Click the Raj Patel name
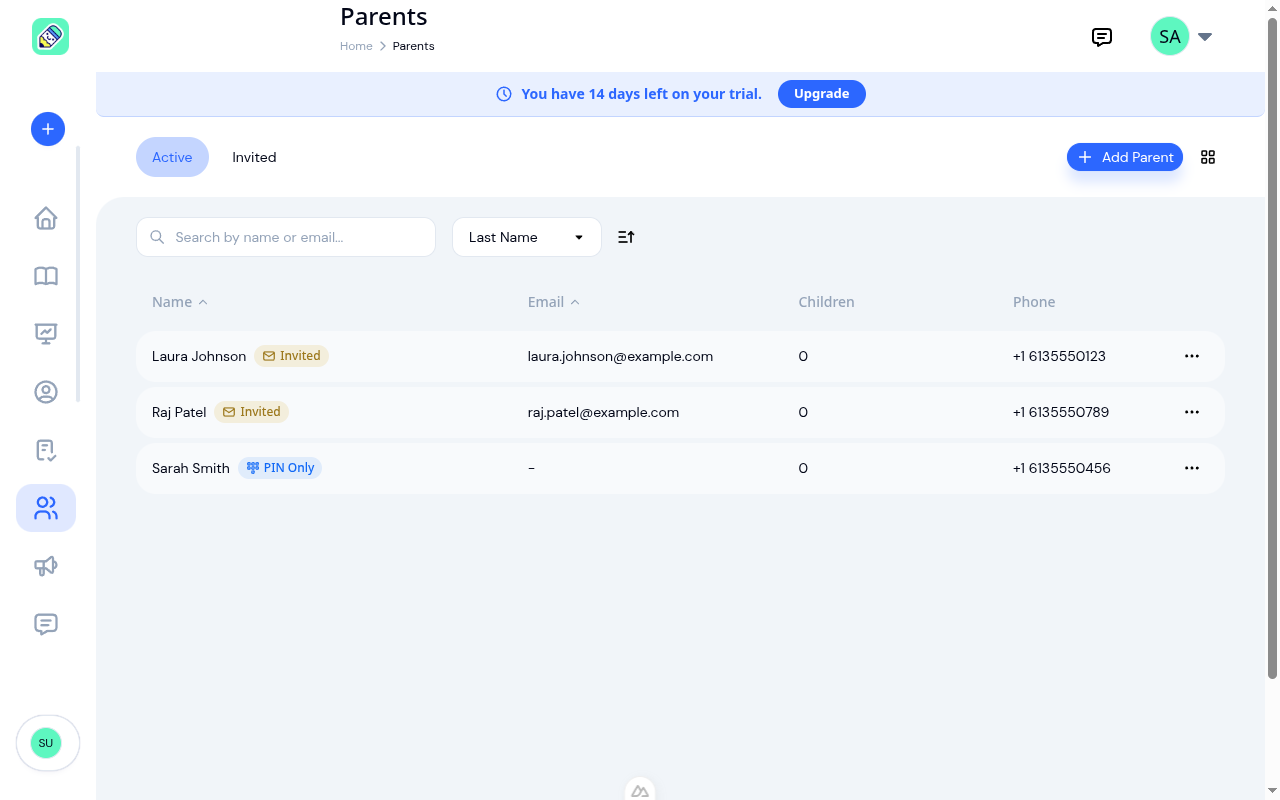 [179, 412]
